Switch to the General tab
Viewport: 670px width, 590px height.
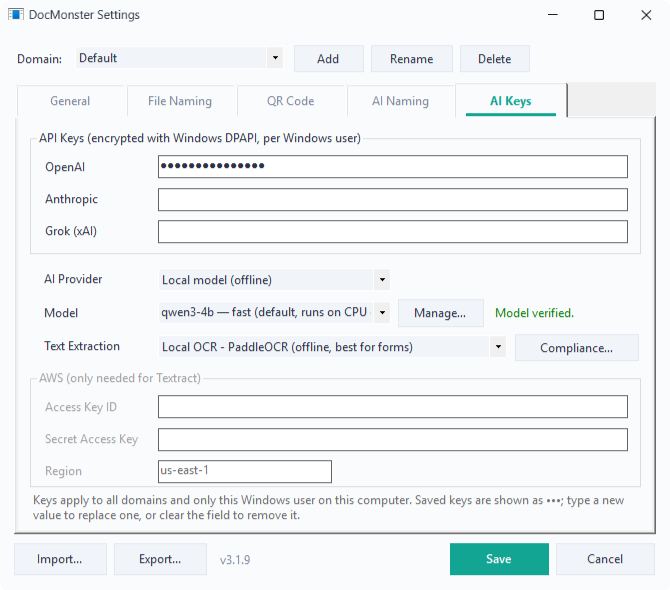point(71,101)
